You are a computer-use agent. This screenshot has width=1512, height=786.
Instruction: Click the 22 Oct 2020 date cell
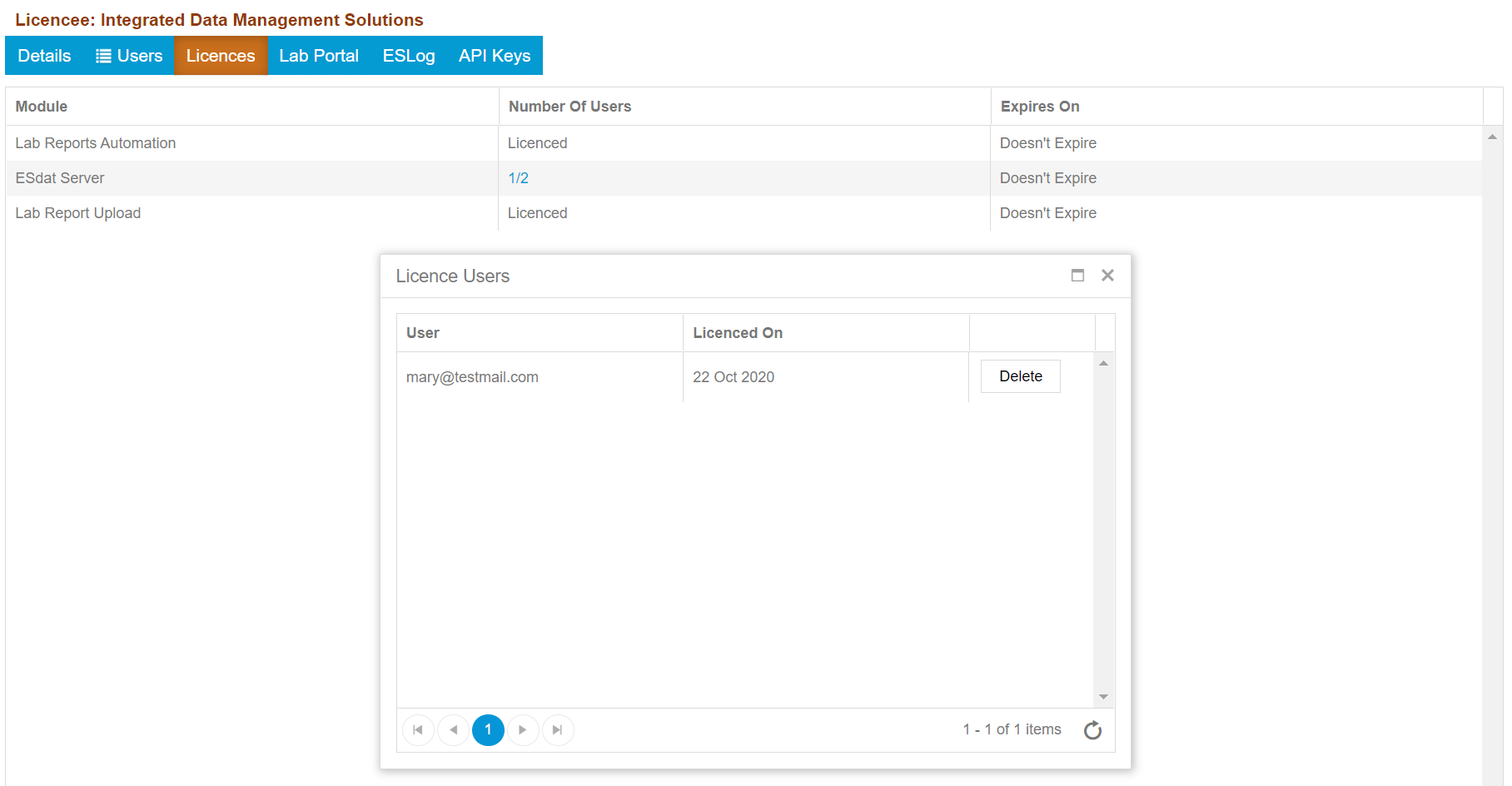[826, 377]
